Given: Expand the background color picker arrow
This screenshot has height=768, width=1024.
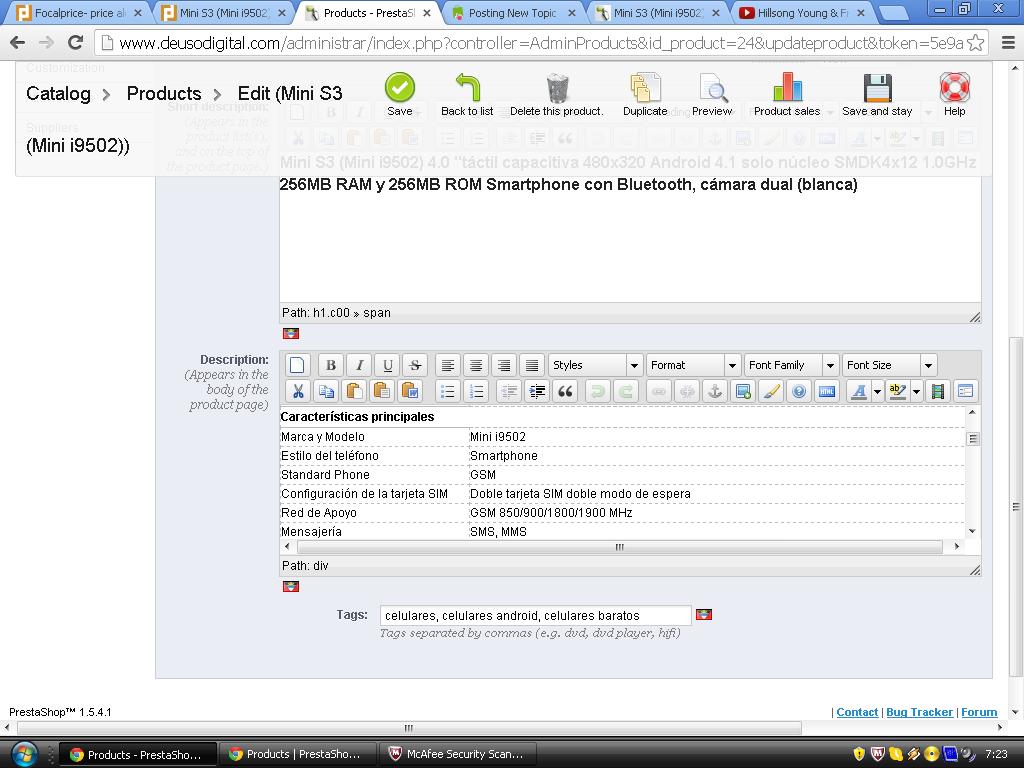Looking at the screenshot, I should click(917, 392).
